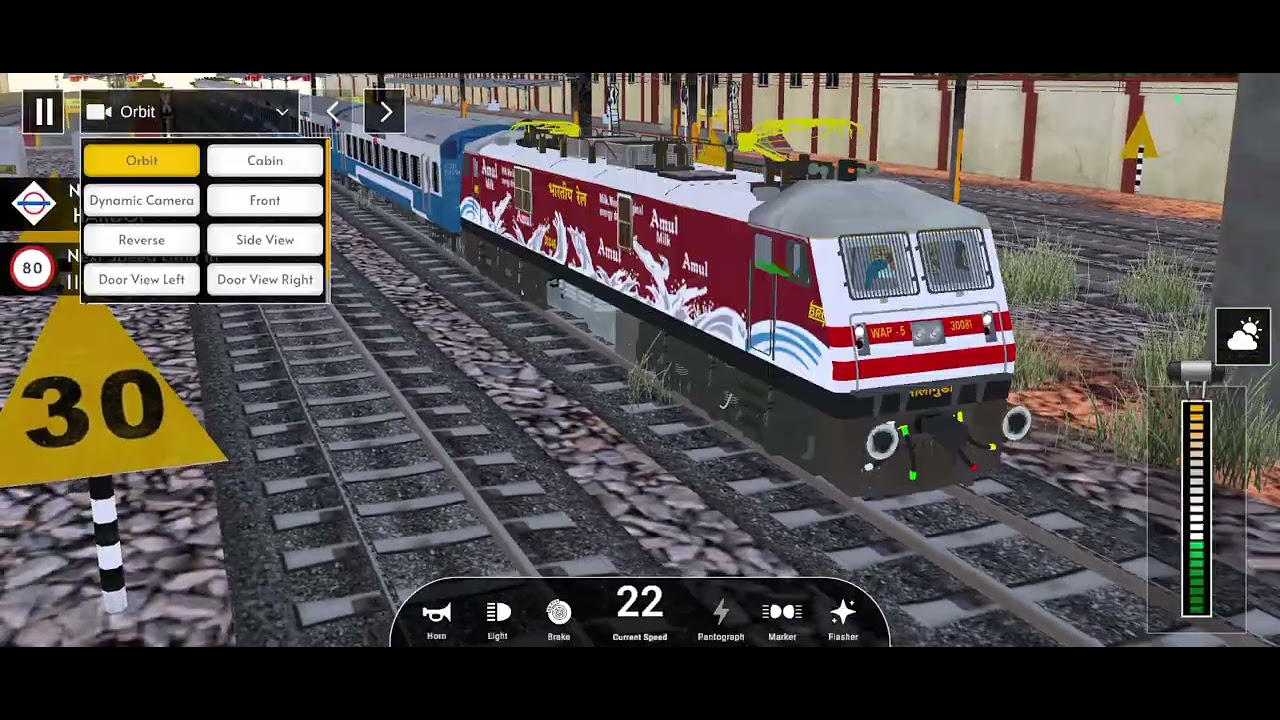Click the 80 speed limit sign
The image size is (1280, 720).
click(x=32, y=268)
